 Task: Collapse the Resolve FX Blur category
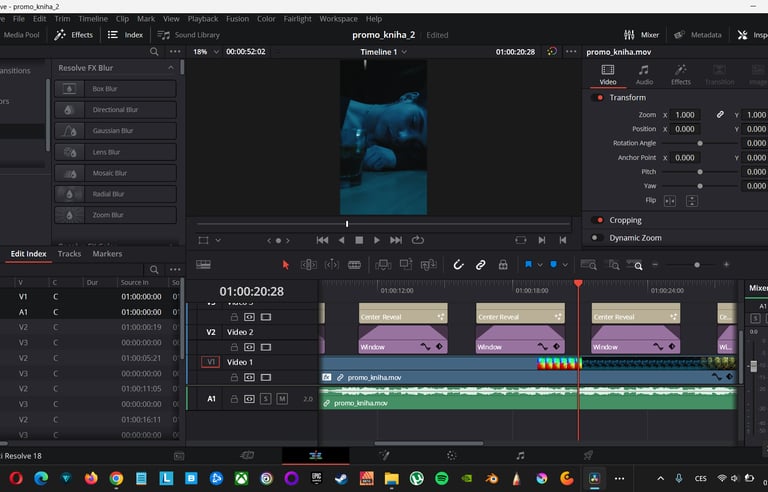point(170,68)
